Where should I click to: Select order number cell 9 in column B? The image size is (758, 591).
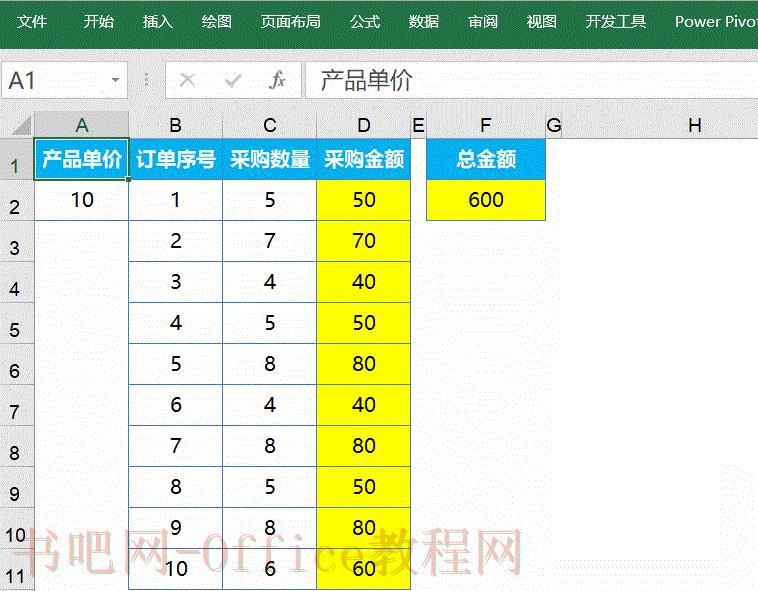pos(175,528)
